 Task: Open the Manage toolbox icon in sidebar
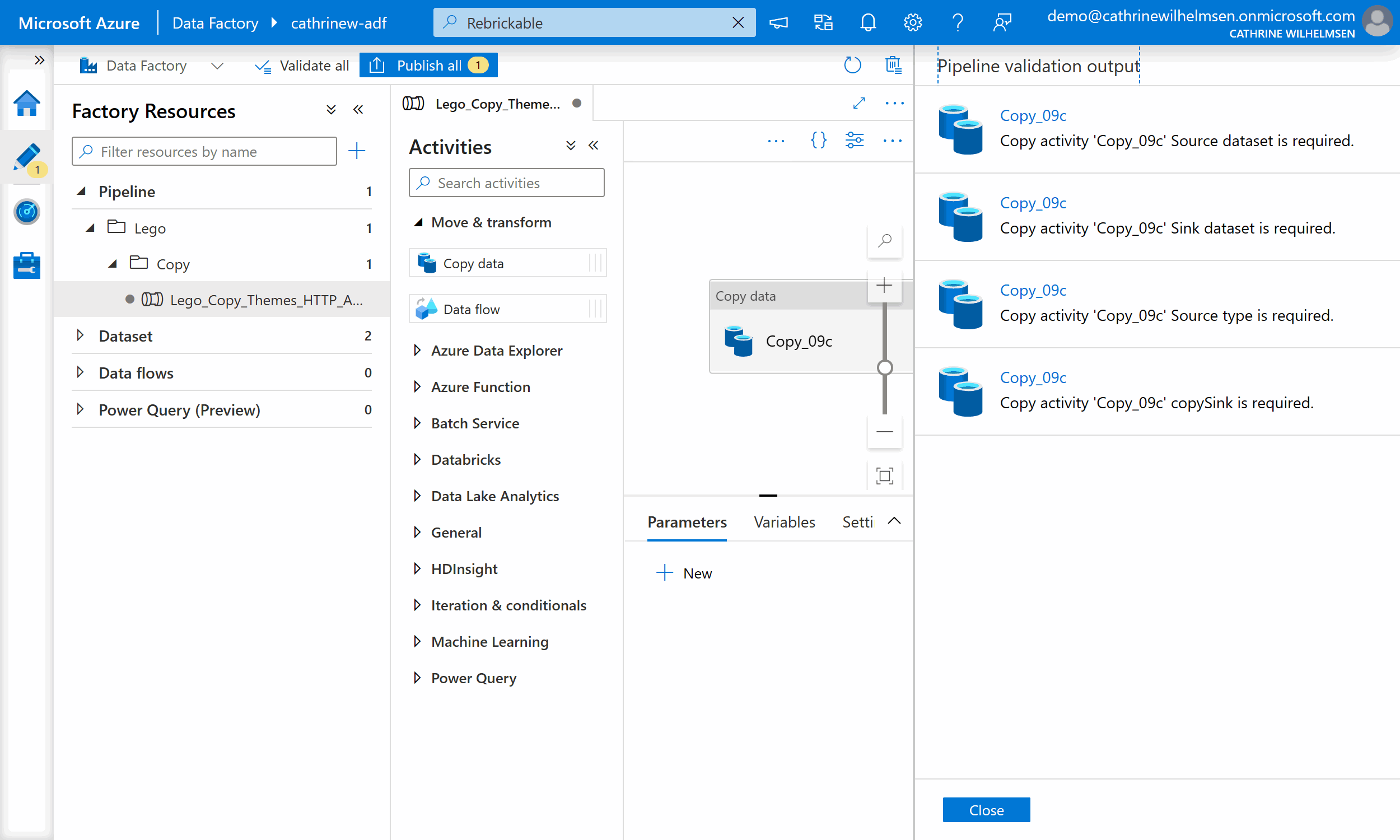click(26, 265)
